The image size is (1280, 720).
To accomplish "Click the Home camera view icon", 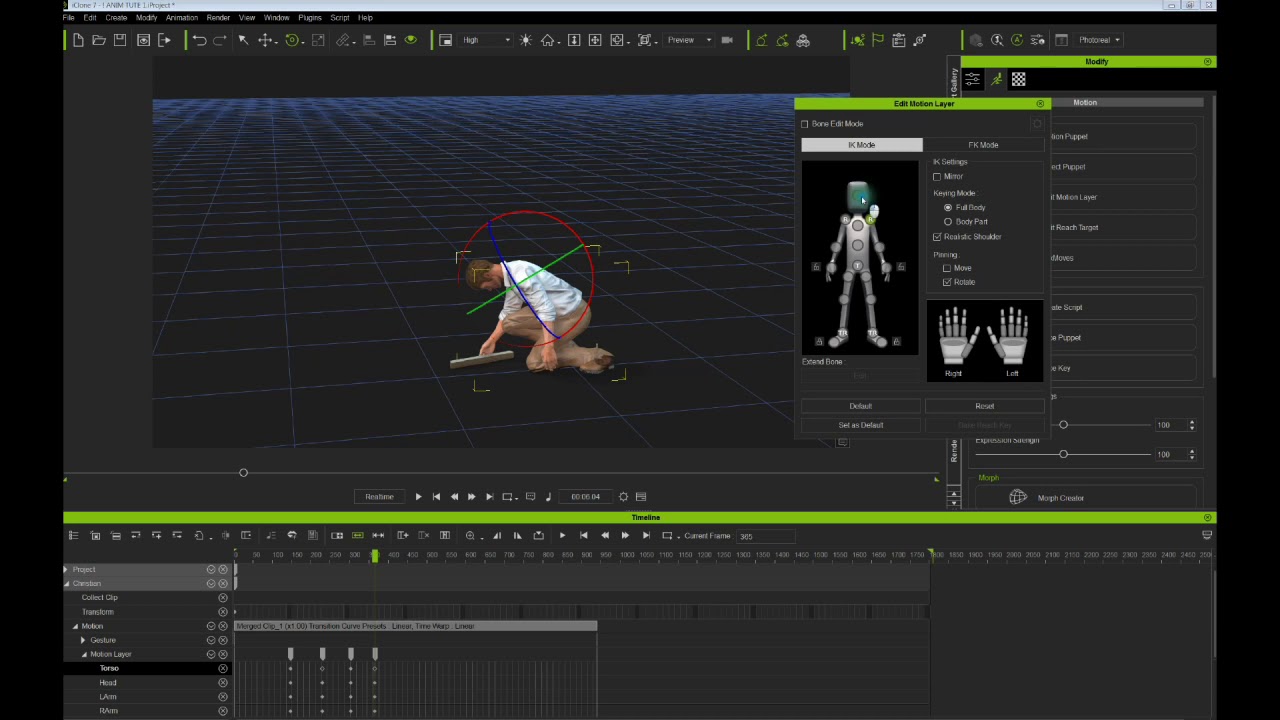I will tap(548, 40).
